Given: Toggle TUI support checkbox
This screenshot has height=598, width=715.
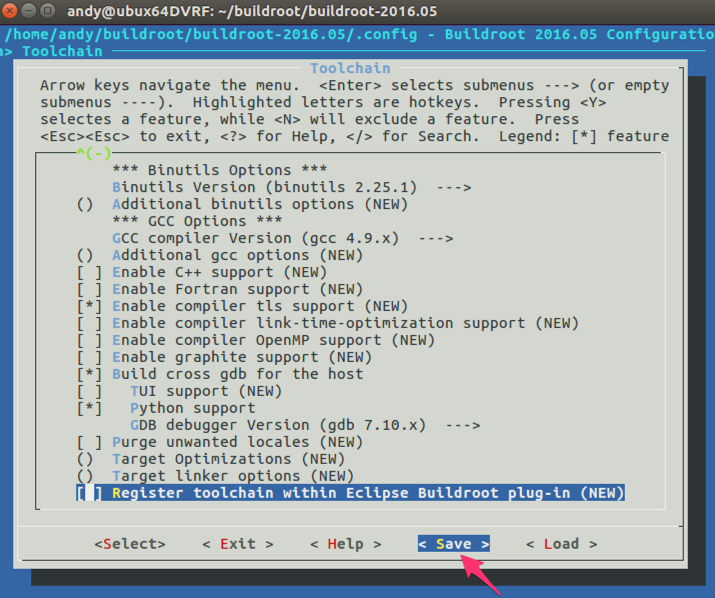Looking at the screenshot, I should pyautogui.click(x=89, y=391).
